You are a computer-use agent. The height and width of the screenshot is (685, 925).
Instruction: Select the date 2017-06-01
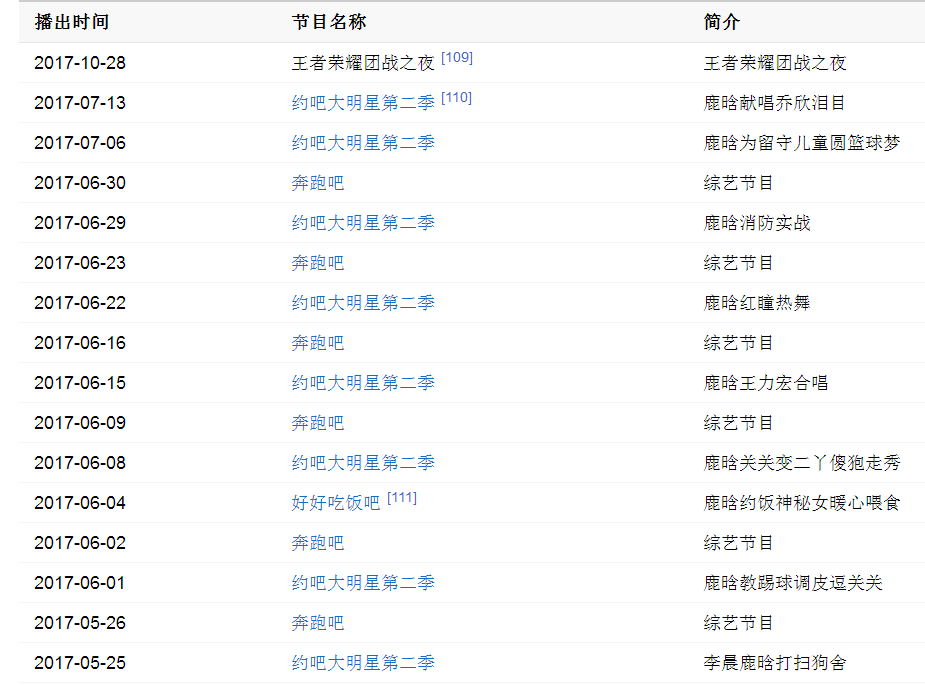tap(80, 583)
